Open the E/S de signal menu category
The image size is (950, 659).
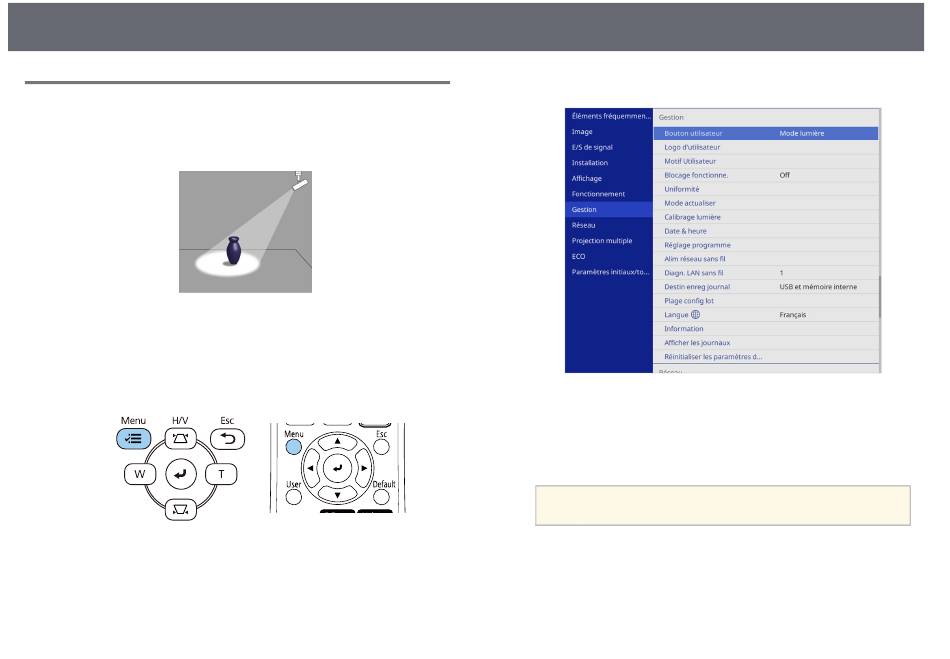point(610,147)
